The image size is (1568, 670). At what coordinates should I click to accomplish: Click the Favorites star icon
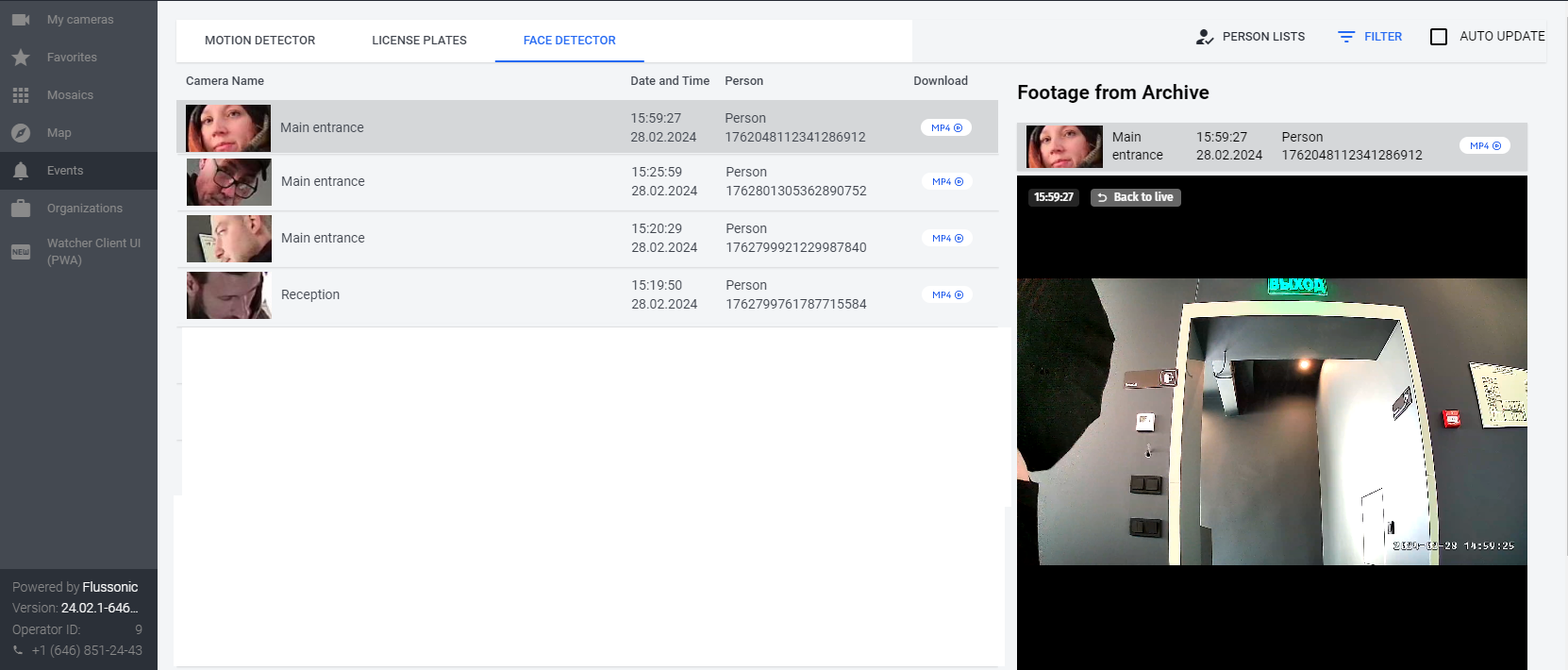click(21, 58)
